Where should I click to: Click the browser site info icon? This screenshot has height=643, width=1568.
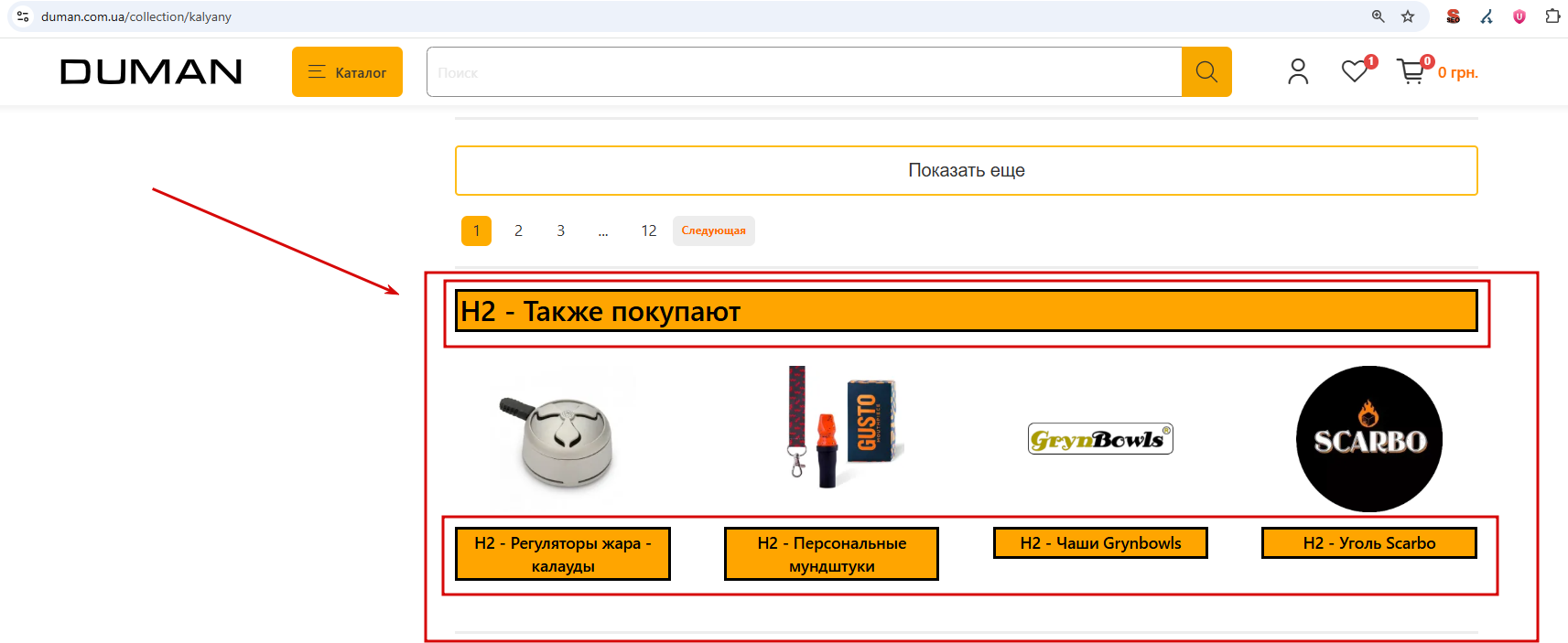tap(23, 16)
